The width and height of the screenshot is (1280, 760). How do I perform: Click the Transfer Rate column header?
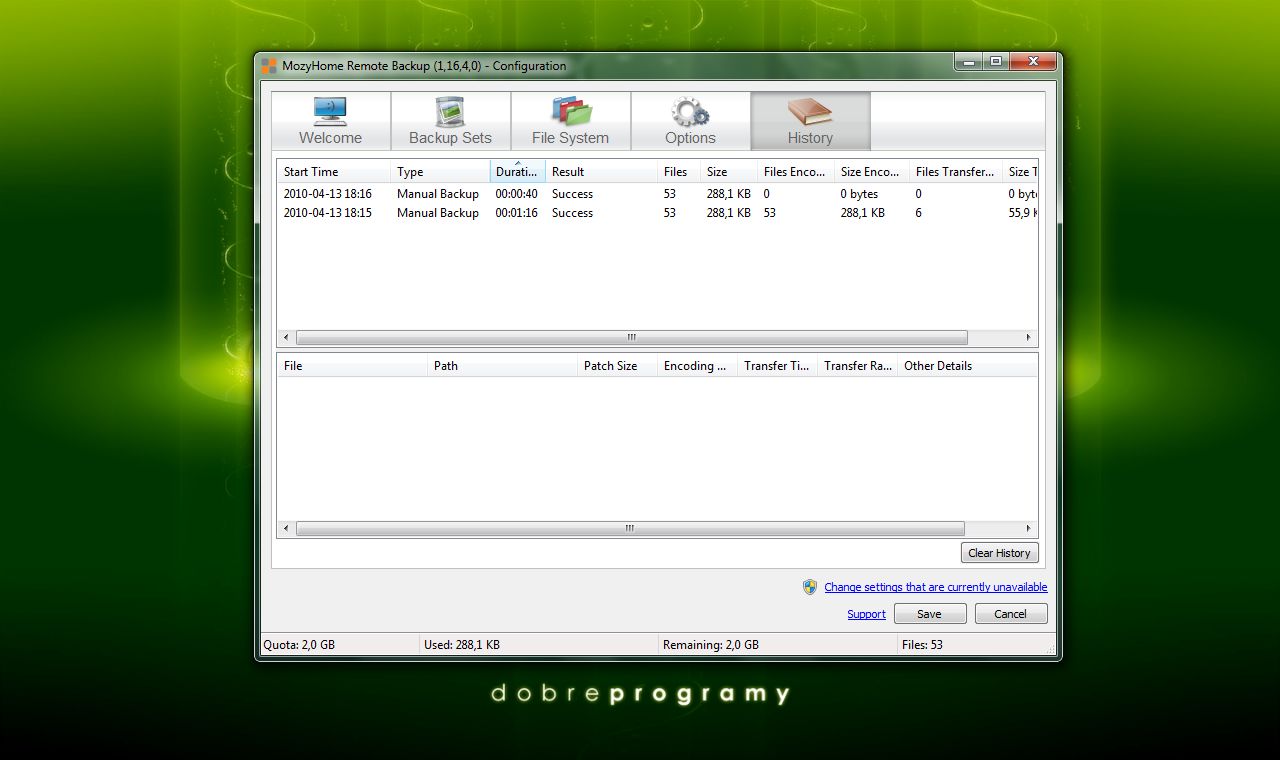[x=857, y=366]
